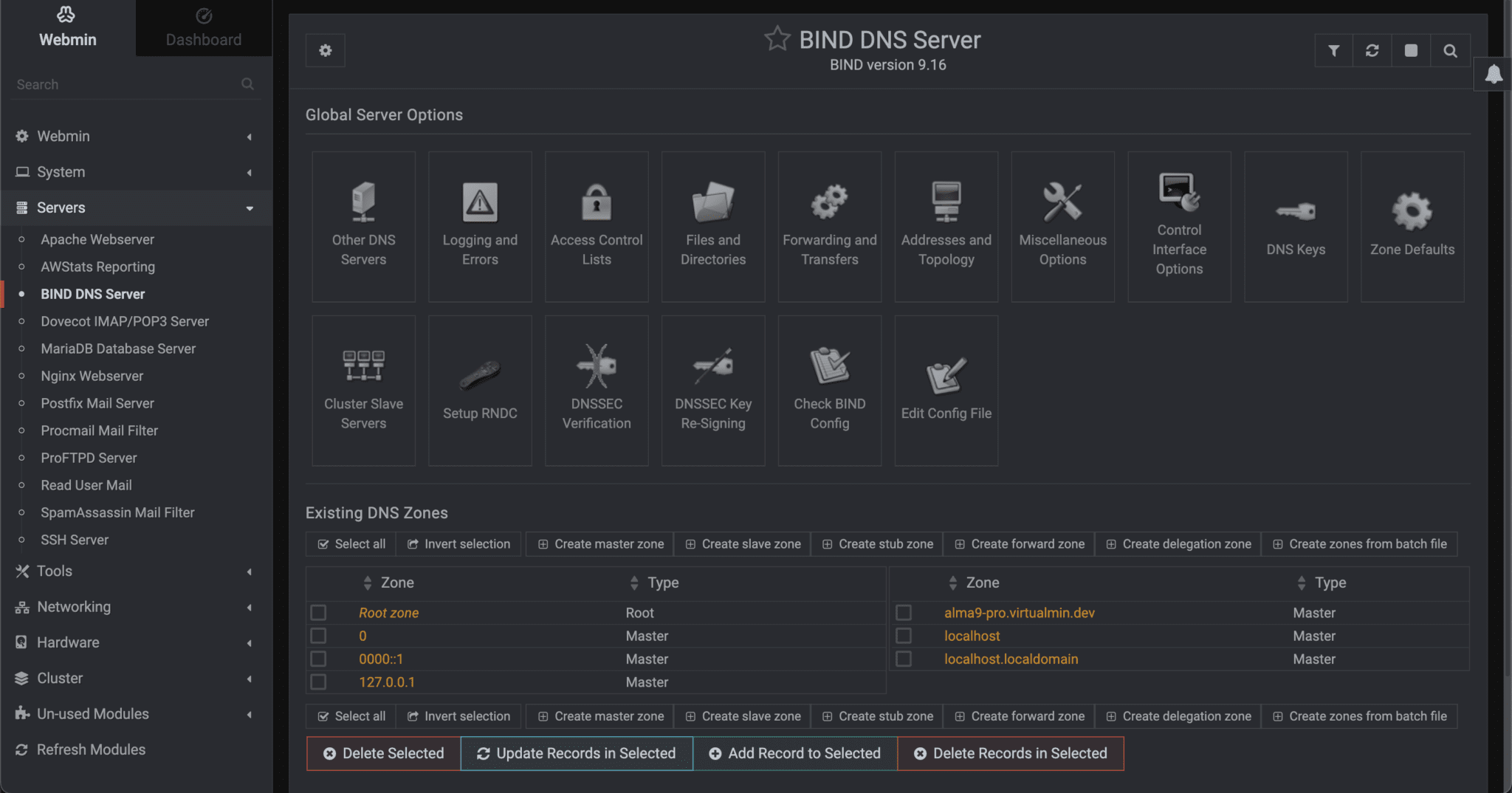1512x793 pixels.
Task: Open Files and Directories options
Action: point(713,227)
